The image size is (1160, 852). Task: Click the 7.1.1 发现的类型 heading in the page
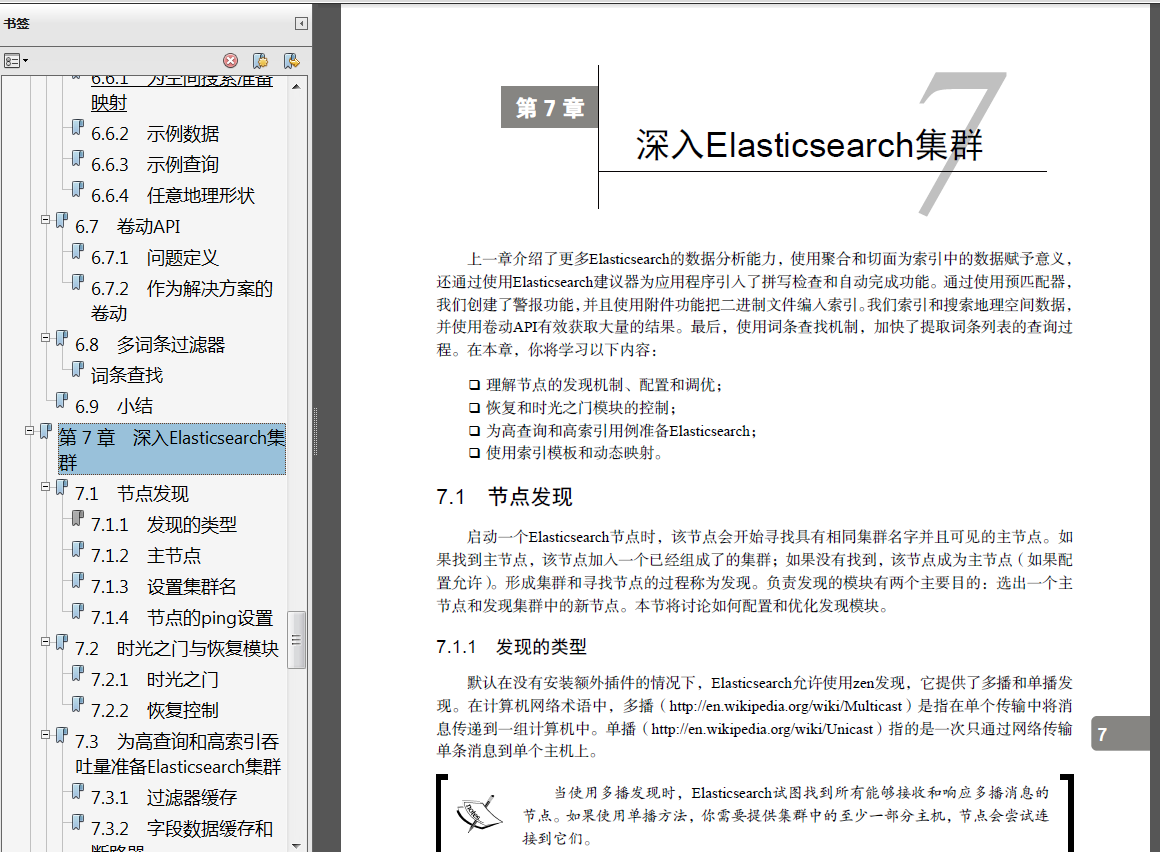click(511, 647)
